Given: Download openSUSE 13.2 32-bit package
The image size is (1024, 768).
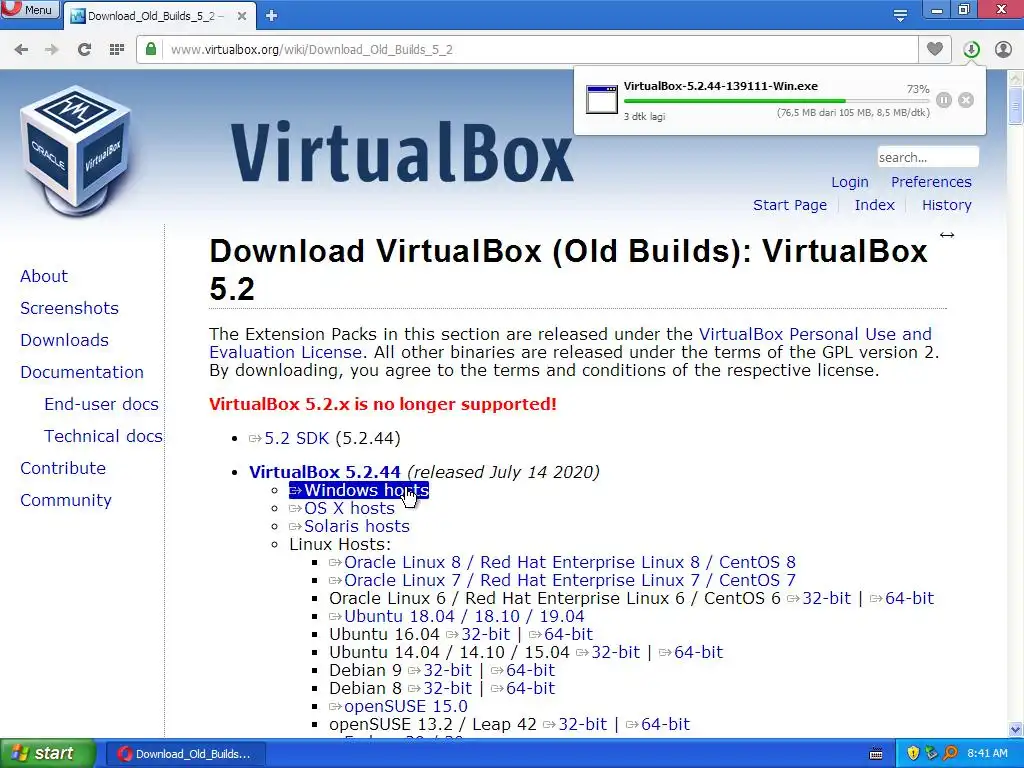Looking at the screenshot, I should [x=575, y=724].
